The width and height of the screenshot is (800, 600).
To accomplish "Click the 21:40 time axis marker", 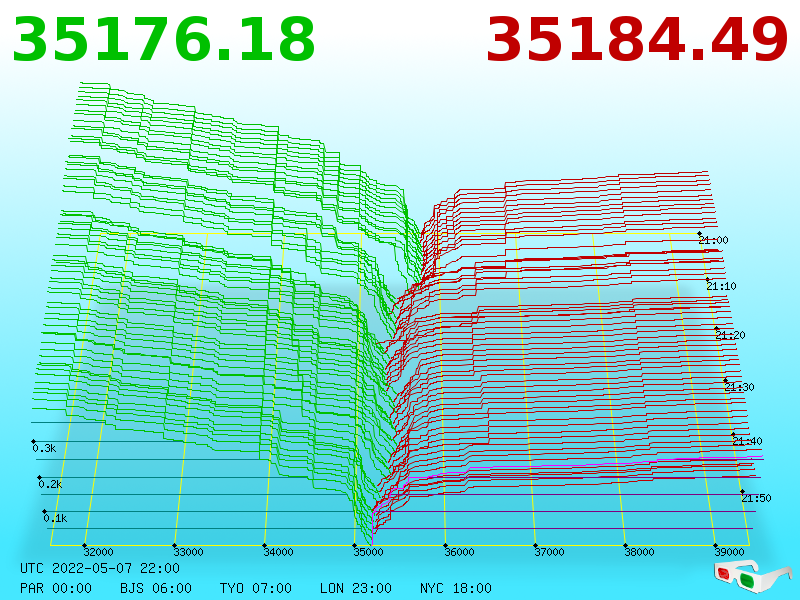I will (747, 441).
